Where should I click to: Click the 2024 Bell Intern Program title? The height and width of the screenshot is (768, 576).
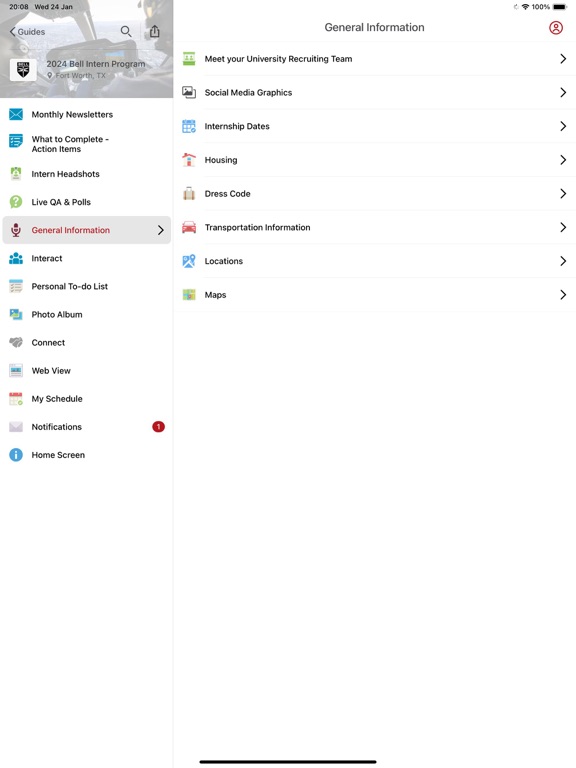96,64
